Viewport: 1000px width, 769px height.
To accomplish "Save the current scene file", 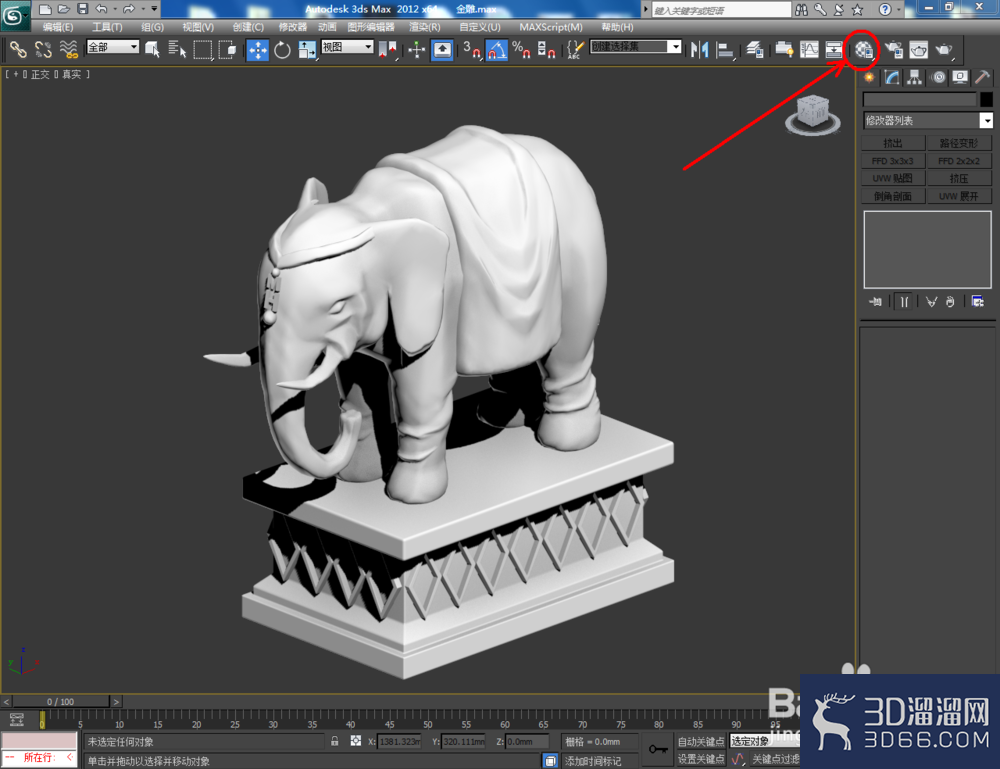I will click(x=82, y=9).
